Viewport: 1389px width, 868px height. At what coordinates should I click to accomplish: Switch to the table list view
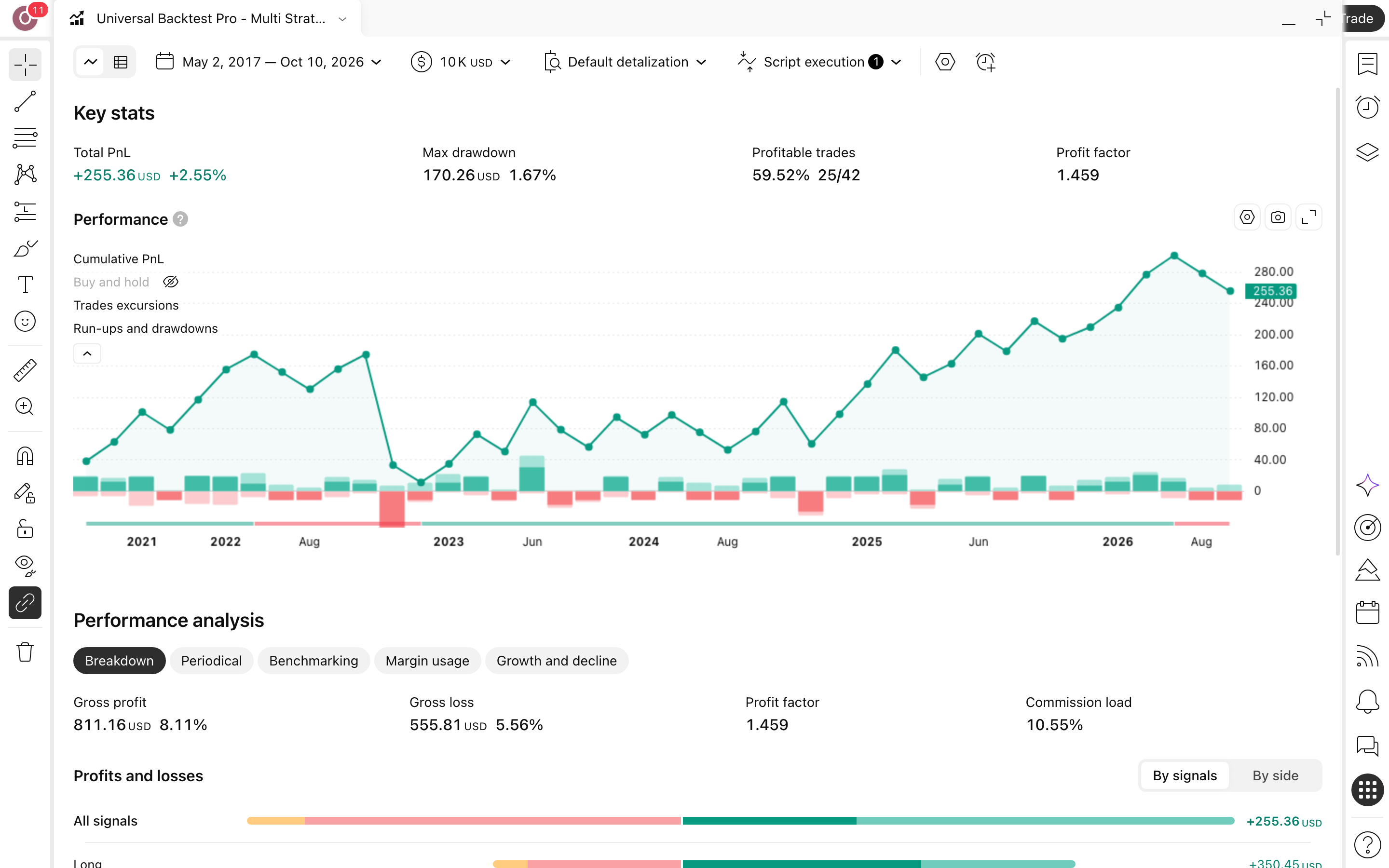[121, 62]
